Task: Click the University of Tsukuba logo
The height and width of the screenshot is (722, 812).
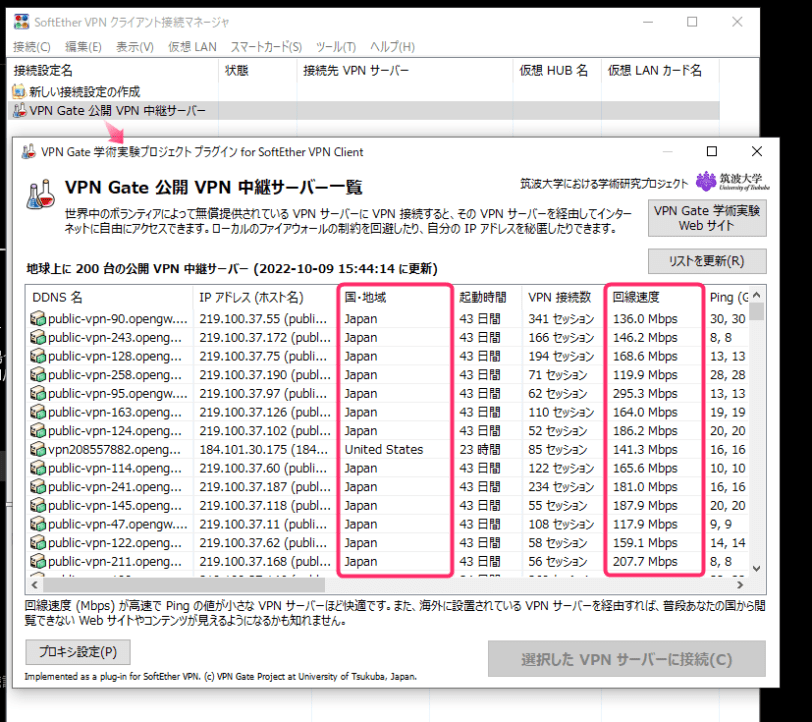Action: point(732,181)
